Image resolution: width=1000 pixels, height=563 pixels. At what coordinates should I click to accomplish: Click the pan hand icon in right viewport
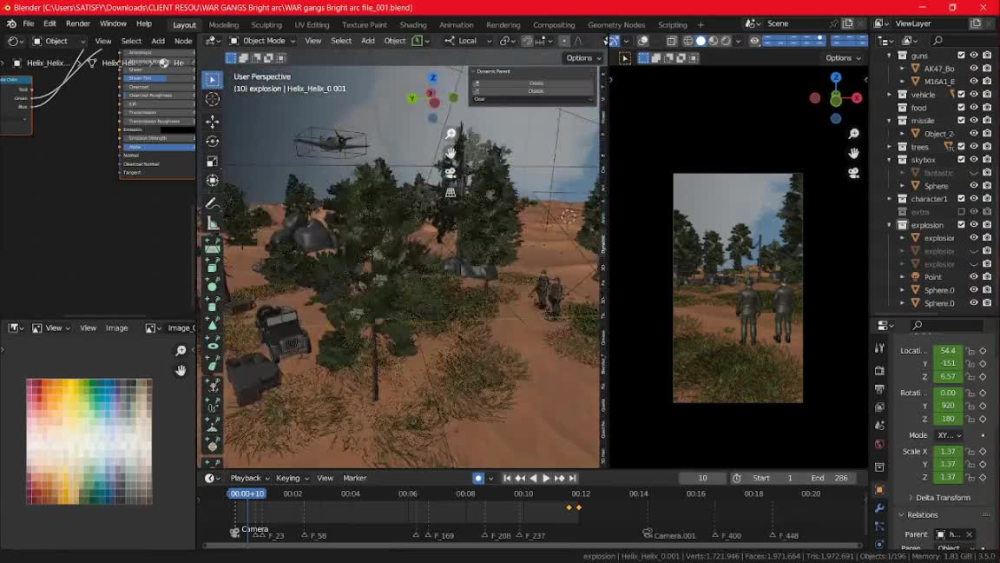tap(853, 153)
